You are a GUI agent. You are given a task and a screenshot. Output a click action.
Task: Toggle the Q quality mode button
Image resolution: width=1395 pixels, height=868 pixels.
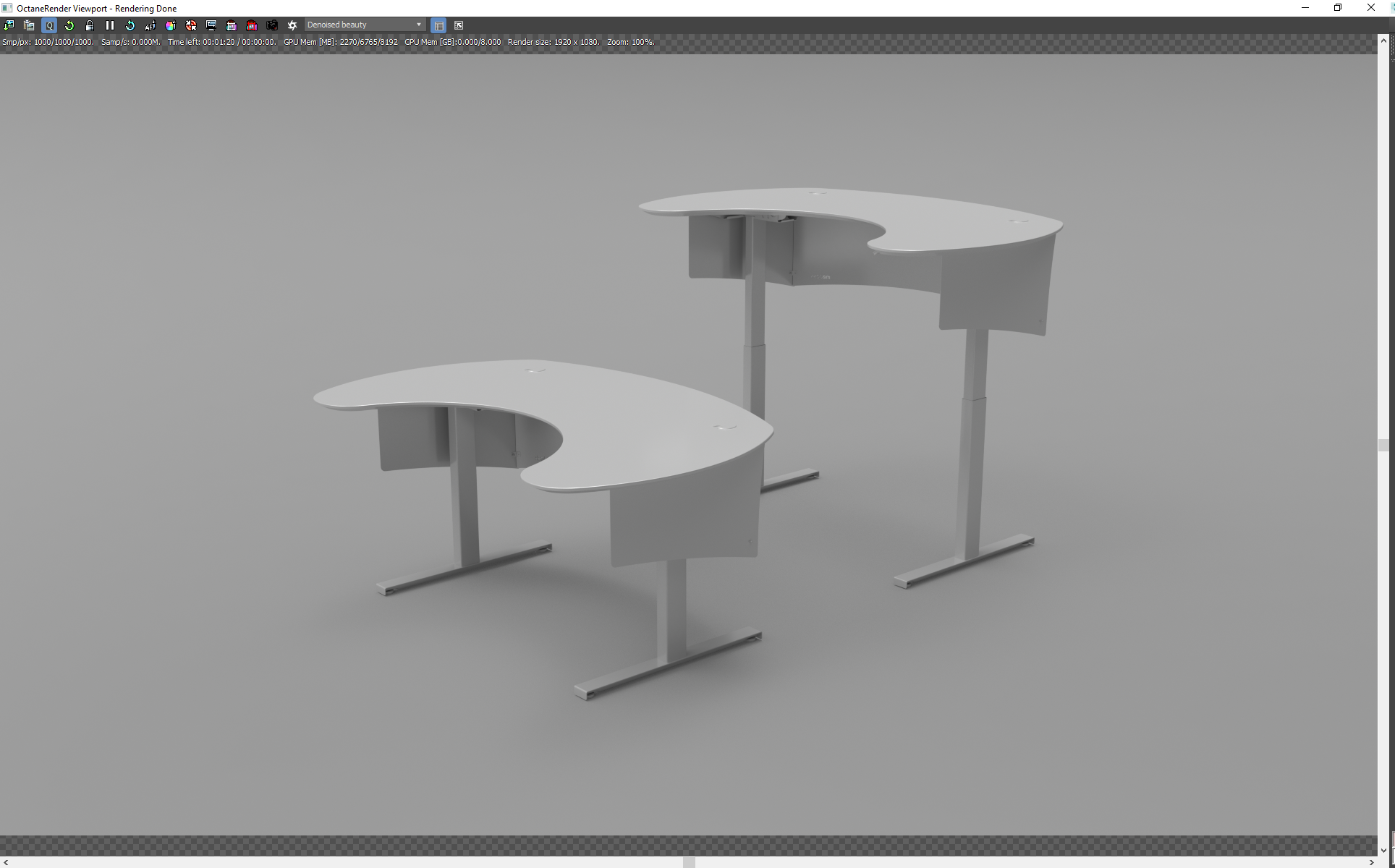49,25
